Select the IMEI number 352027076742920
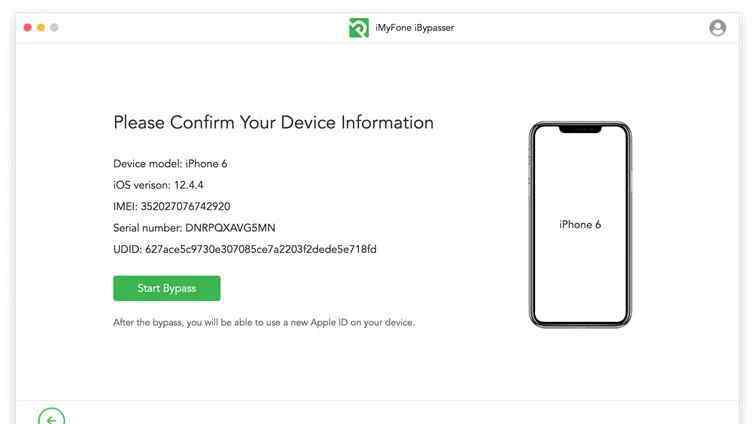Screen dimensions: 755x424 point(185,206)
